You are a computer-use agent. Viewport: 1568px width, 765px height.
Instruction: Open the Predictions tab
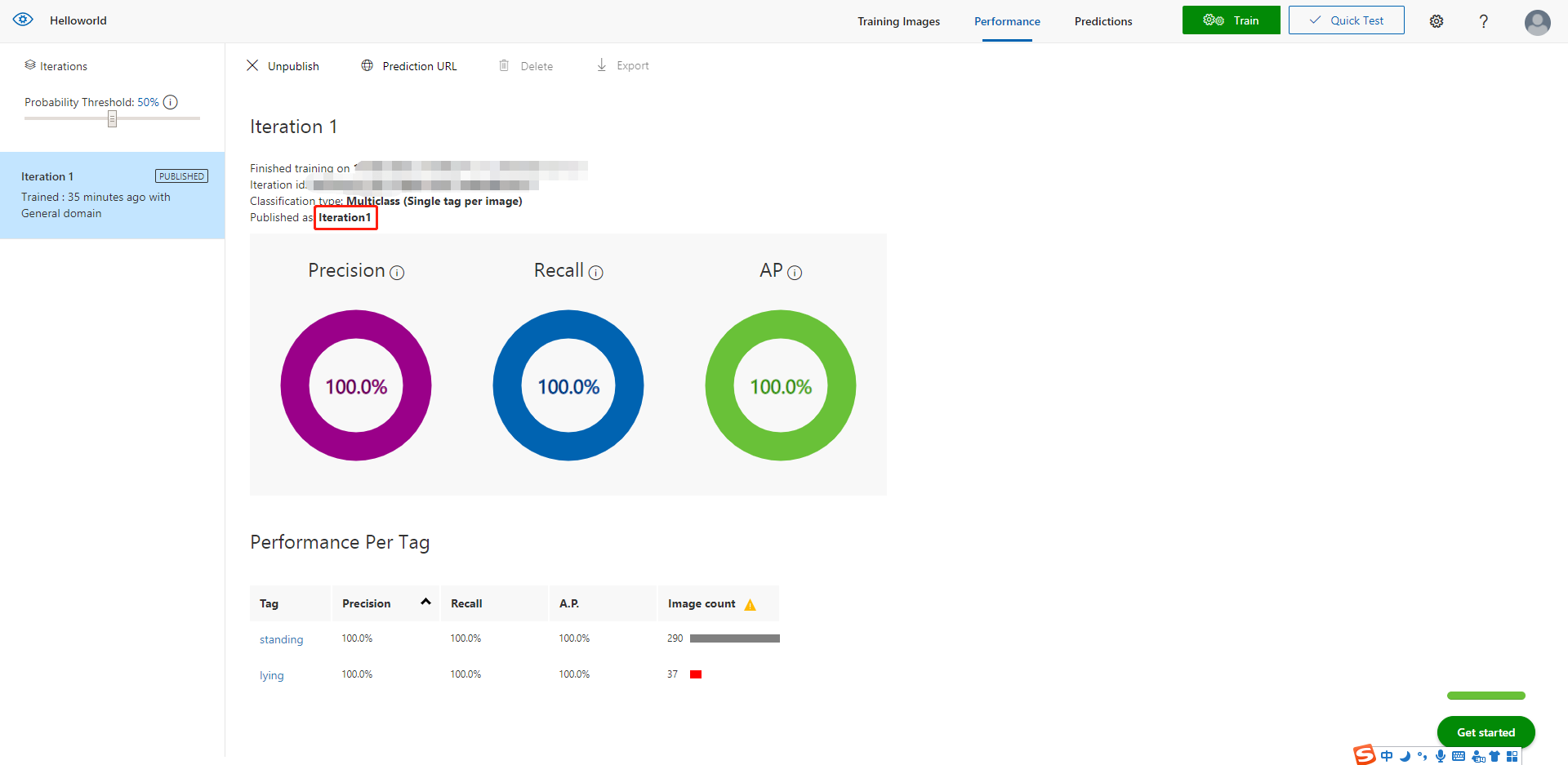[x=1102, y=21]
